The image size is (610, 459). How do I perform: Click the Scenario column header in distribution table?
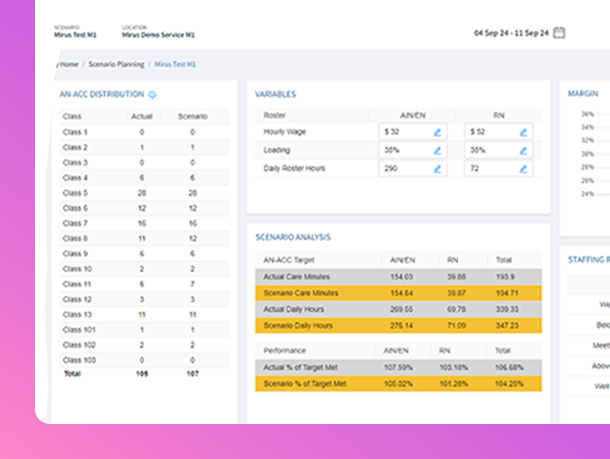[193, 116]
